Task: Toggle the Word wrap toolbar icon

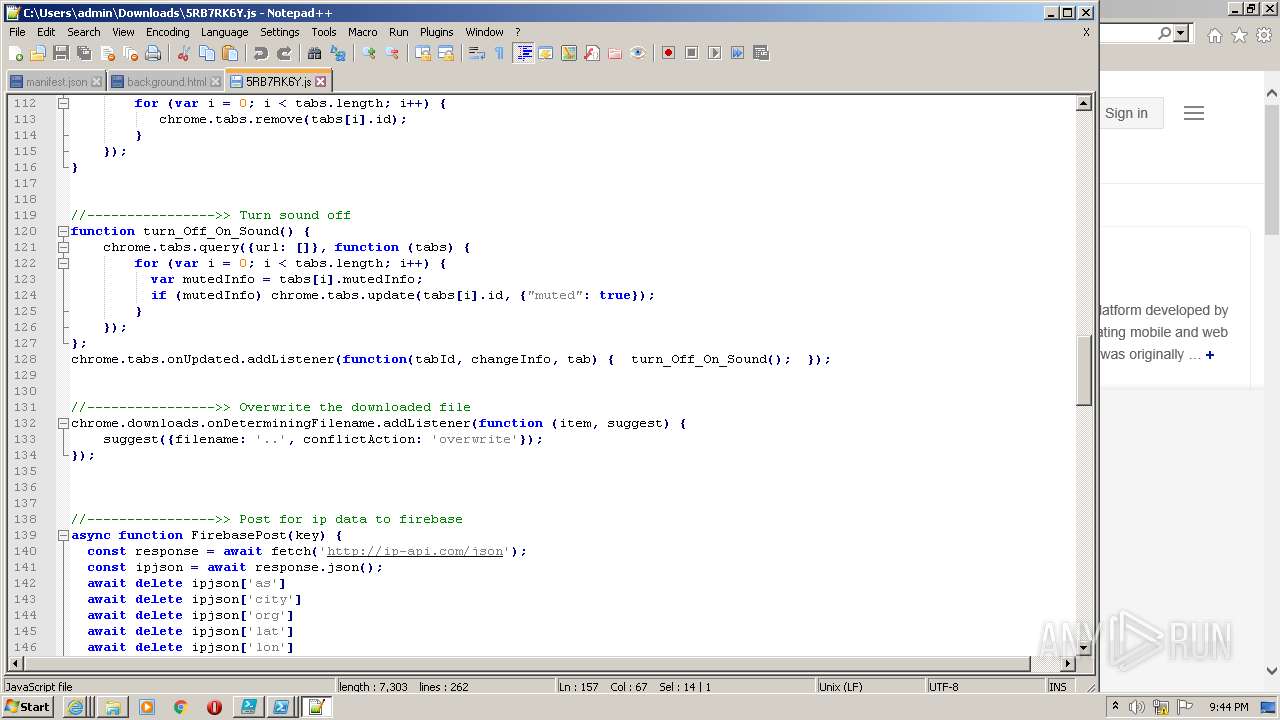Action: pyautogui.click(x=477, y=53)
